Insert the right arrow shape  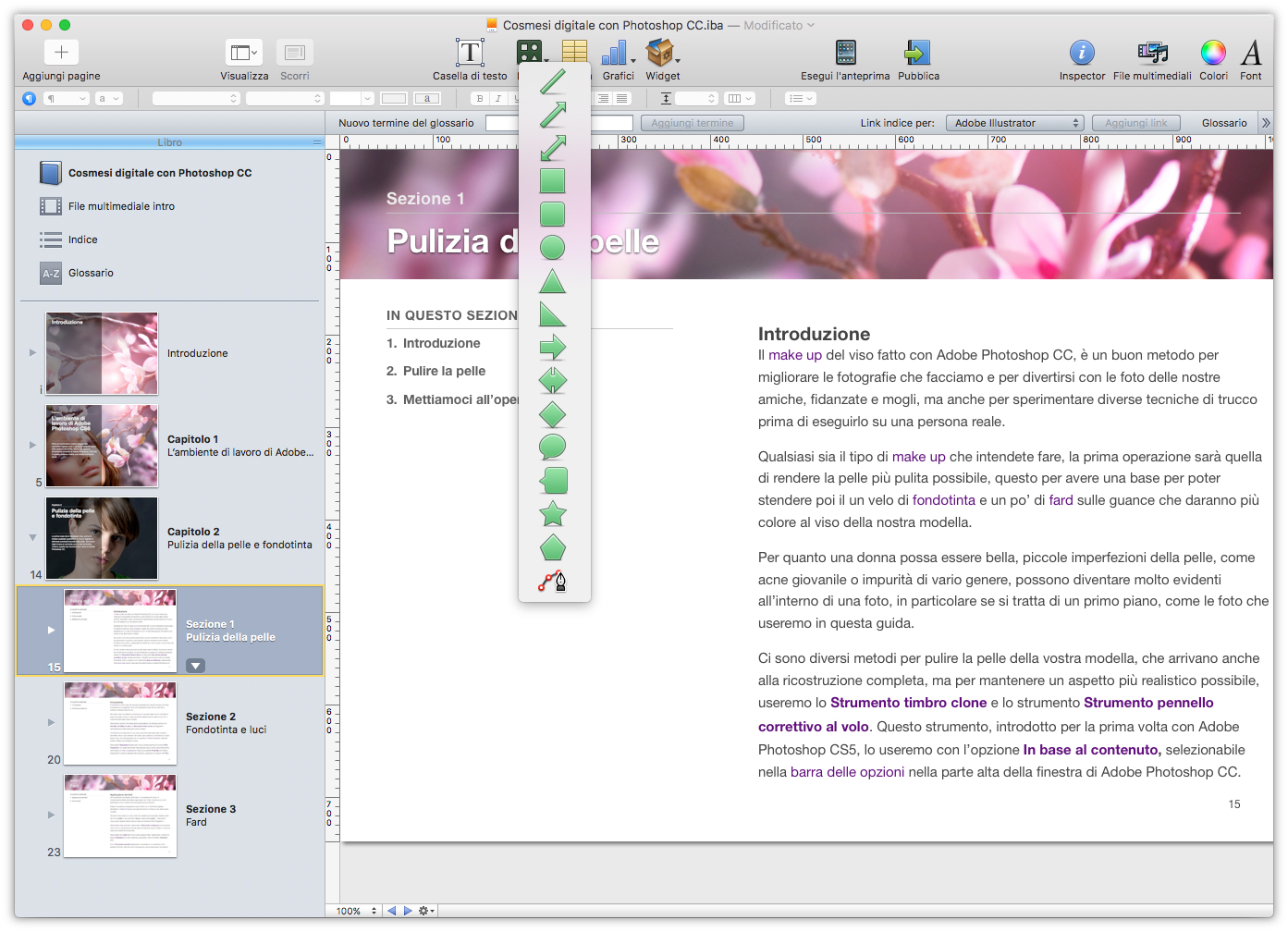click(x=553, y=348)
